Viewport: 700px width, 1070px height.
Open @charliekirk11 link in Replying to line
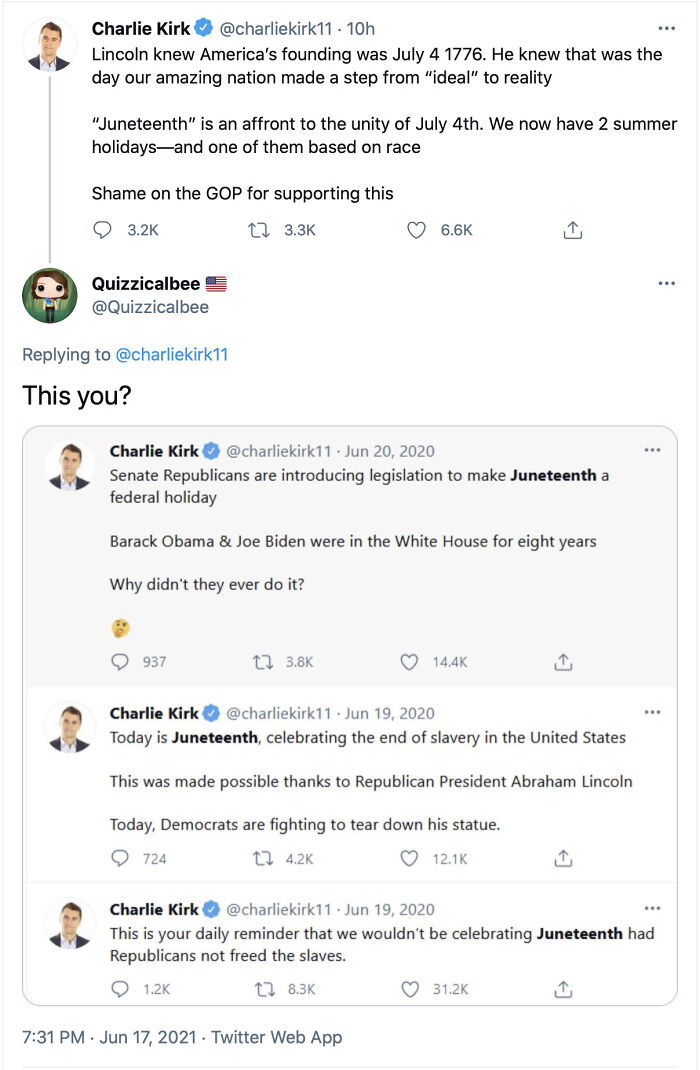click(x=172, y=354)
